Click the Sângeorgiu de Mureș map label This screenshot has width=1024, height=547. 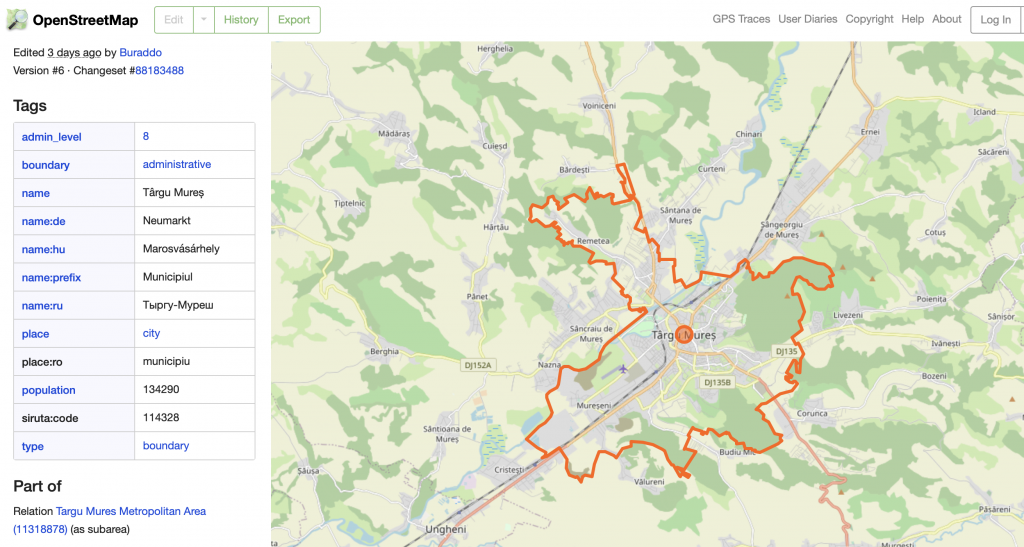(x=782, y=229)
